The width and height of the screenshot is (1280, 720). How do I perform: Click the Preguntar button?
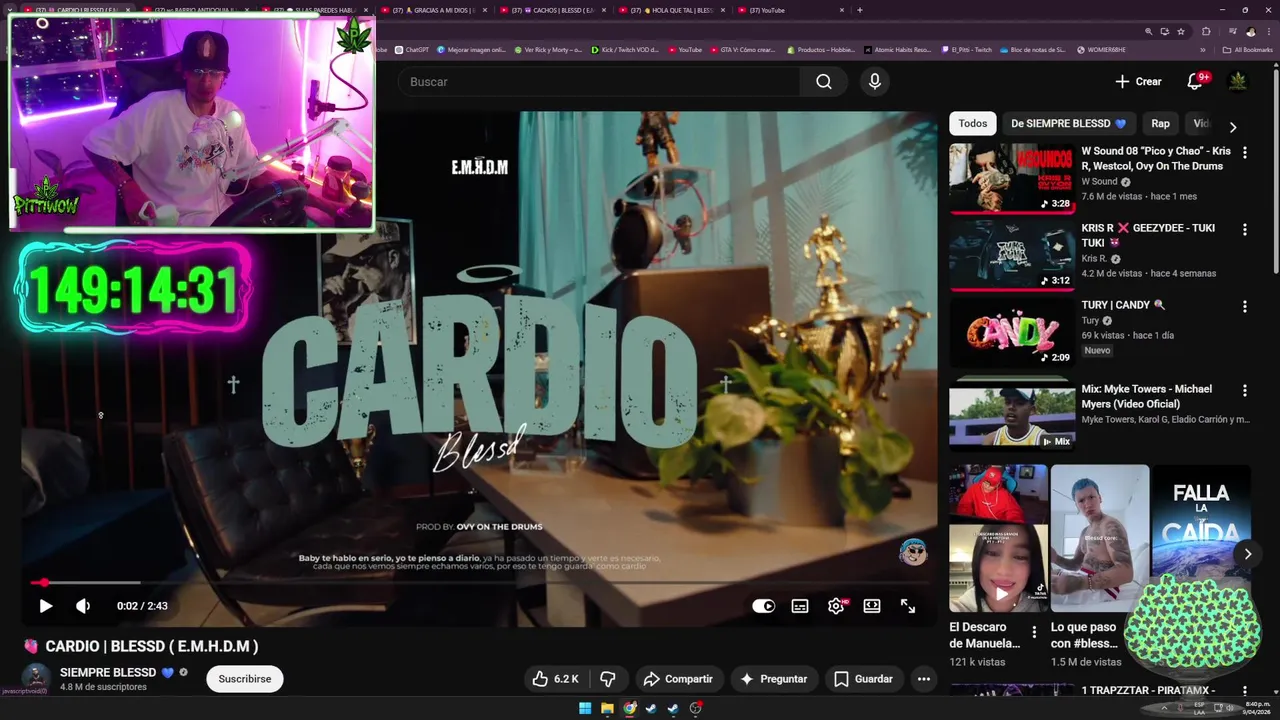coord(773,679)
